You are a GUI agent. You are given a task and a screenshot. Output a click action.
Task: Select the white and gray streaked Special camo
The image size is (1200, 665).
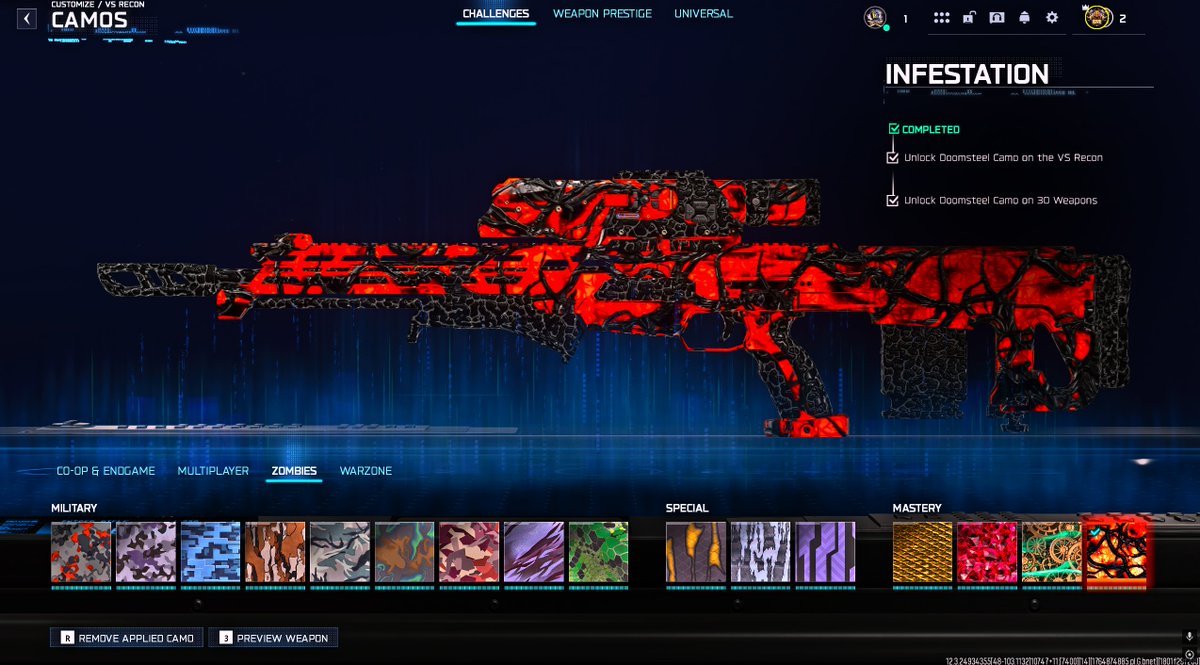click(761, 552)
